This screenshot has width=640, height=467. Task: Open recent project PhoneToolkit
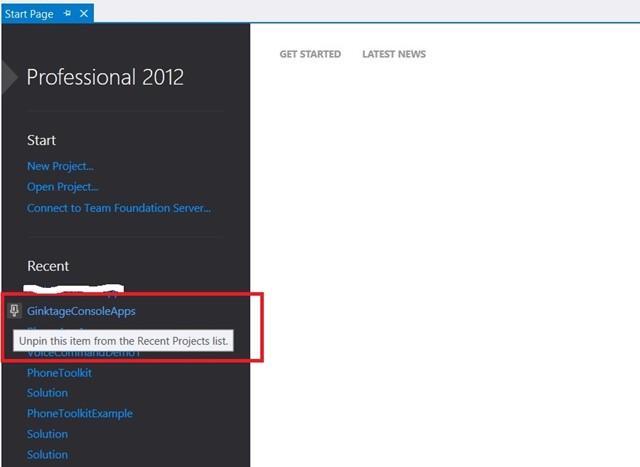click(59, 373)
